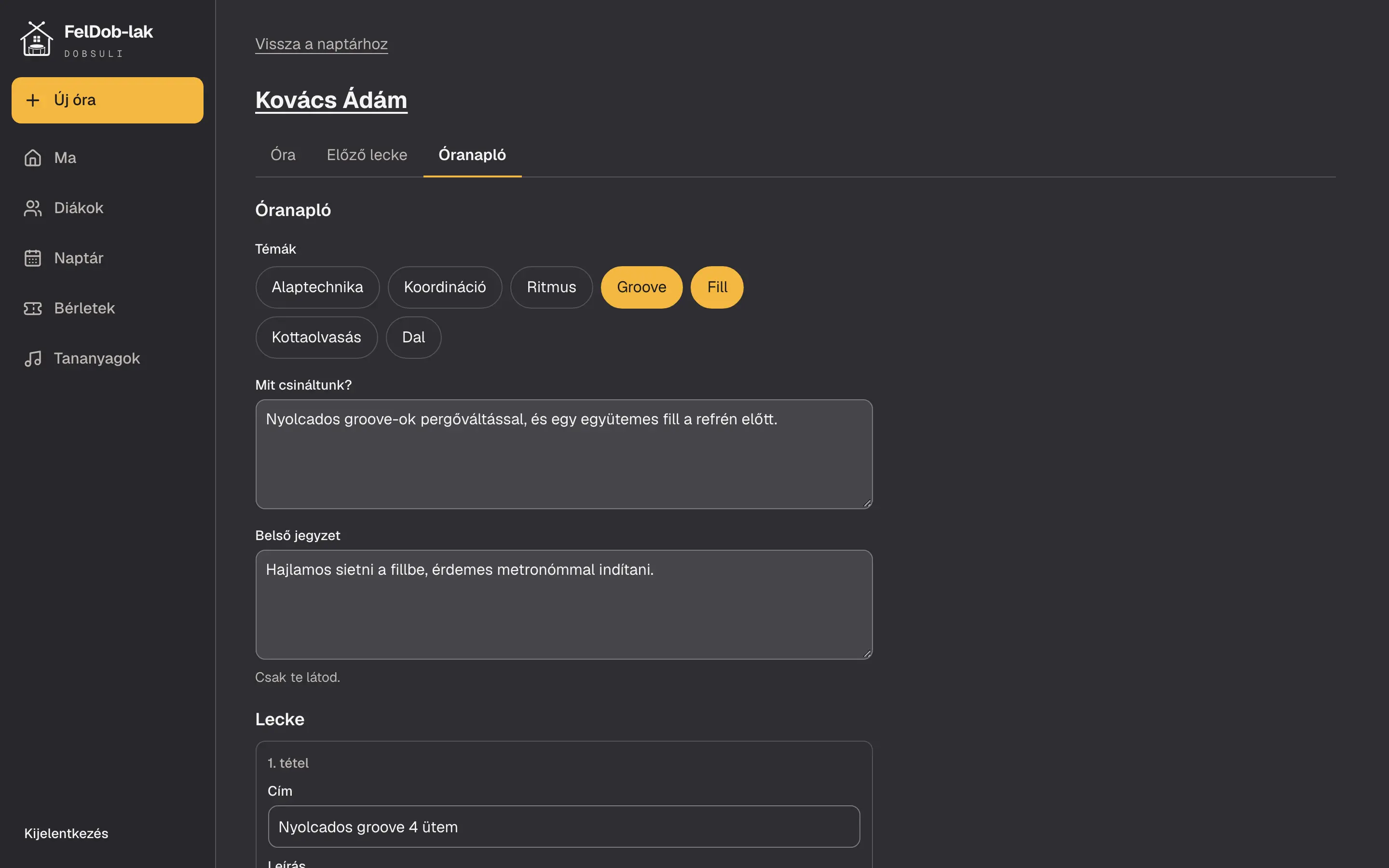The image size is (1389, 868).
Task: Toggle the Dal topic chip
Action: point(413,338)
